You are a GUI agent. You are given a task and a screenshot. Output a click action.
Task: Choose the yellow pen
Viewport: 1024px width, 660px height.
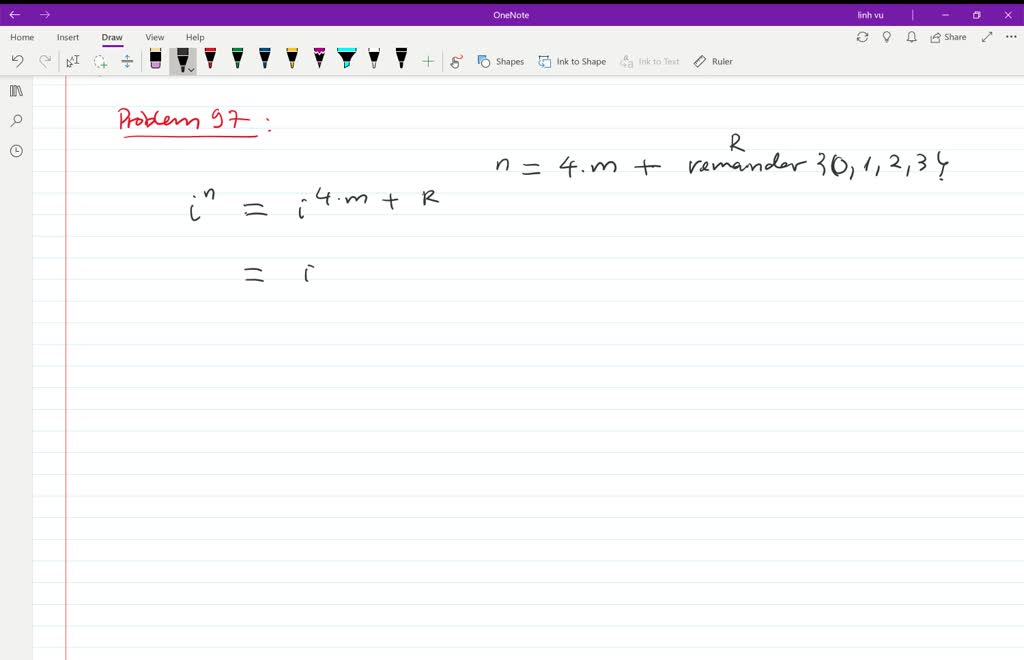pyautogui.click(x=291, y=59)
